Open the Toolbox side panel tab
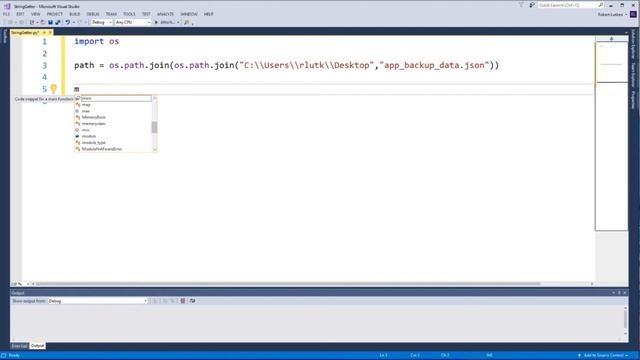 click(x=5, y=36)
